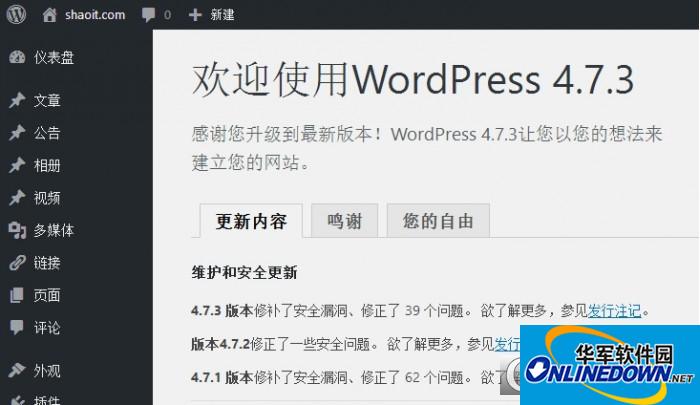Select the 更新内容 tab
The image size is (700, 405).
click(251, 221)
